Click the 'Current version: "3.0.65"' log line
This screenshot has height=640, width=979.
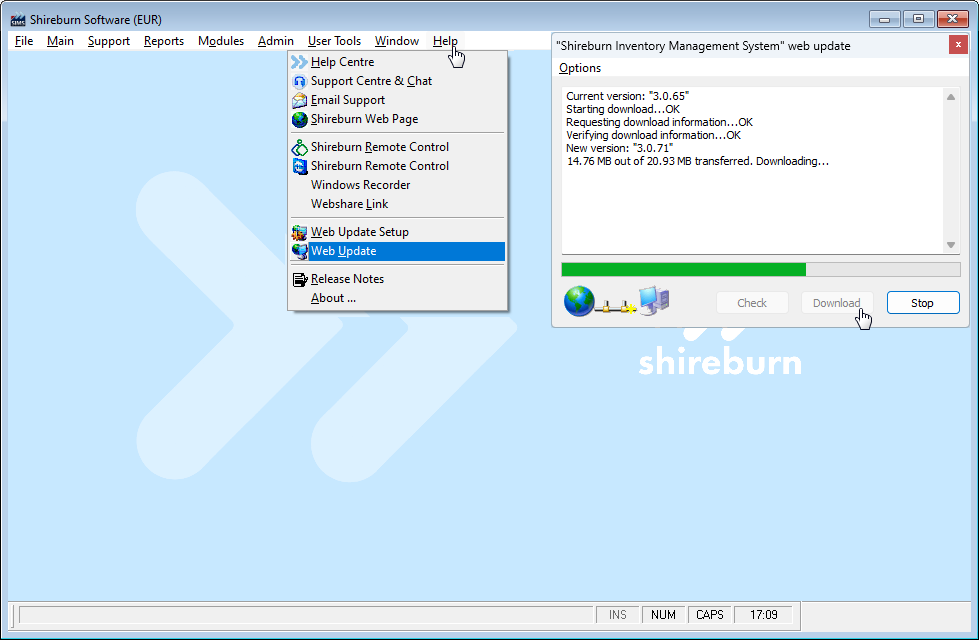pos(627,96)
